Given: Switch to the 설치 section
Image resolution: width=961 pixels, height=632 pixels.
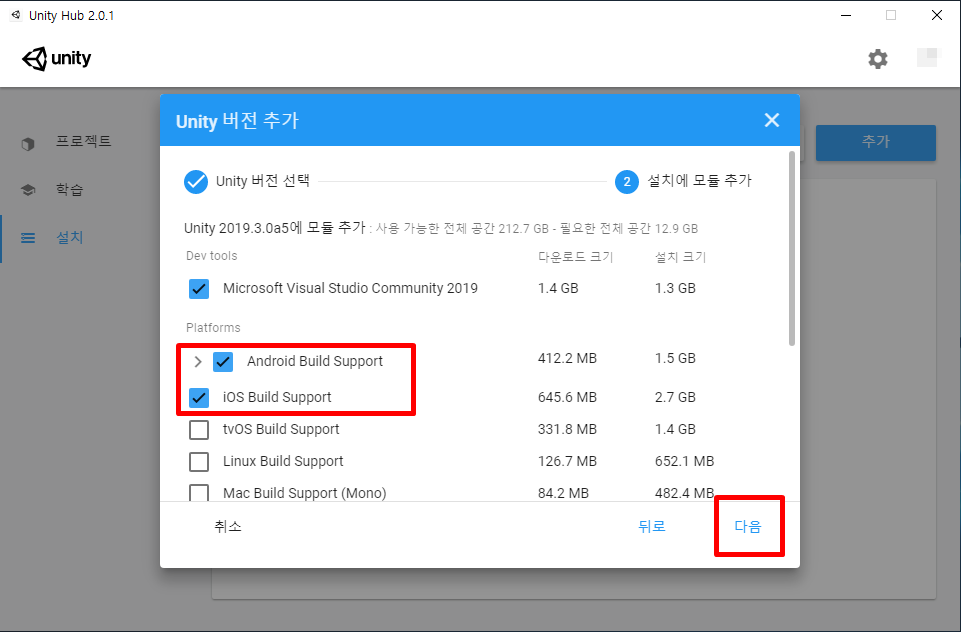Looking at the screenshot, I should click(x=69, y=238).
